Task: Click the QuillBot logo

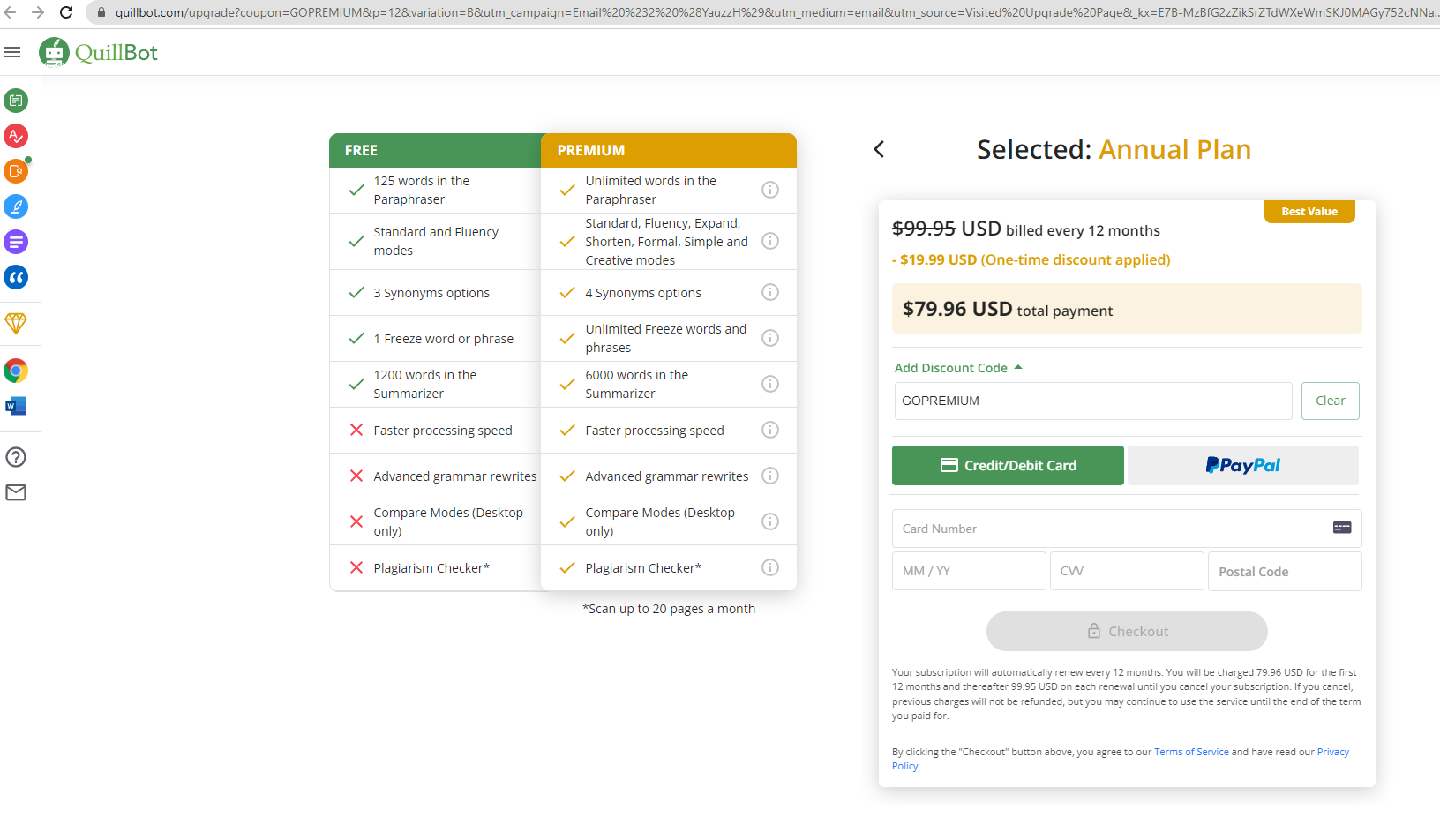Action: [98, 53]
